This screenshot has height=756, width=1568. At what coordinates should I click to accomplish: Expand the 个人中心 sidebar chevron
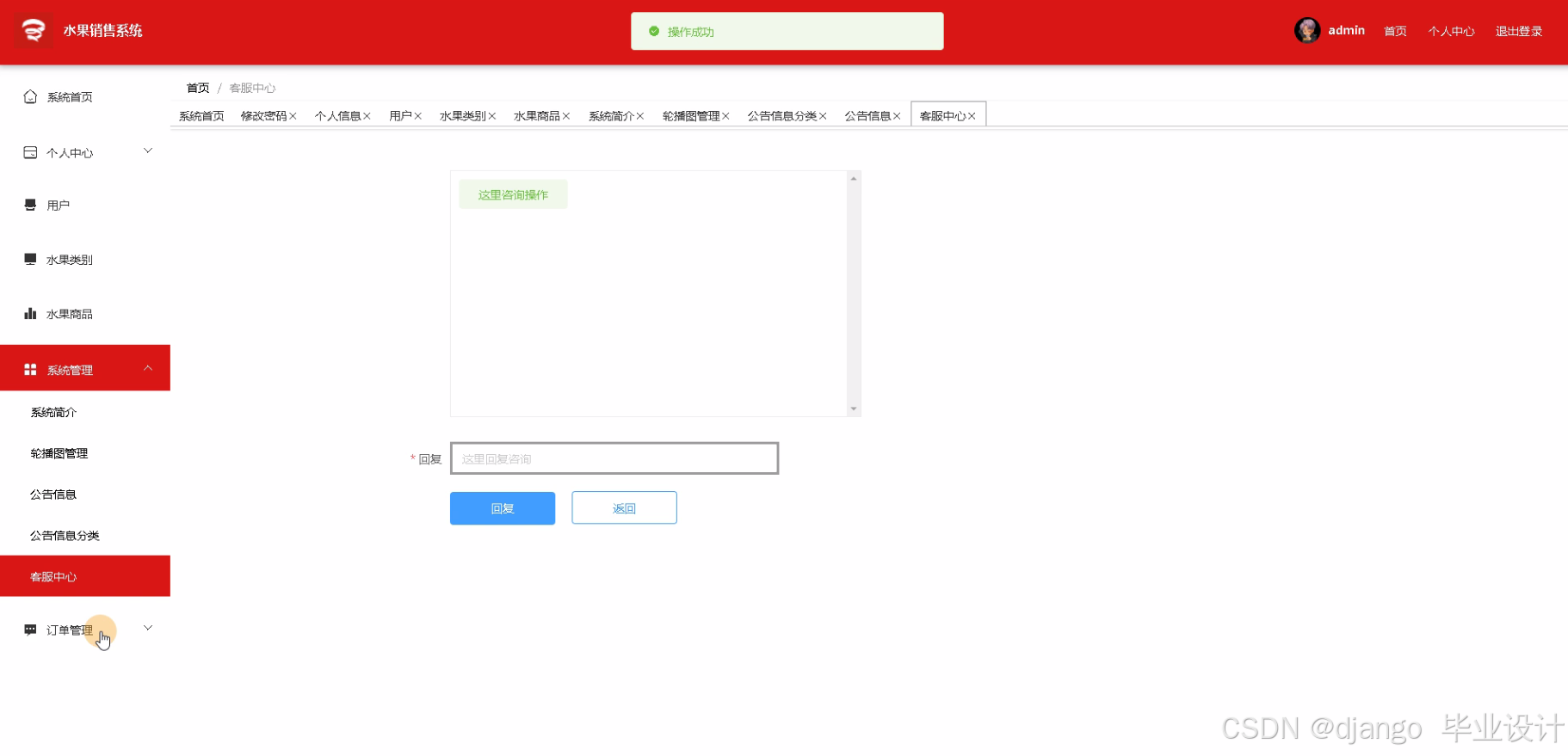[x=148, y=151]
